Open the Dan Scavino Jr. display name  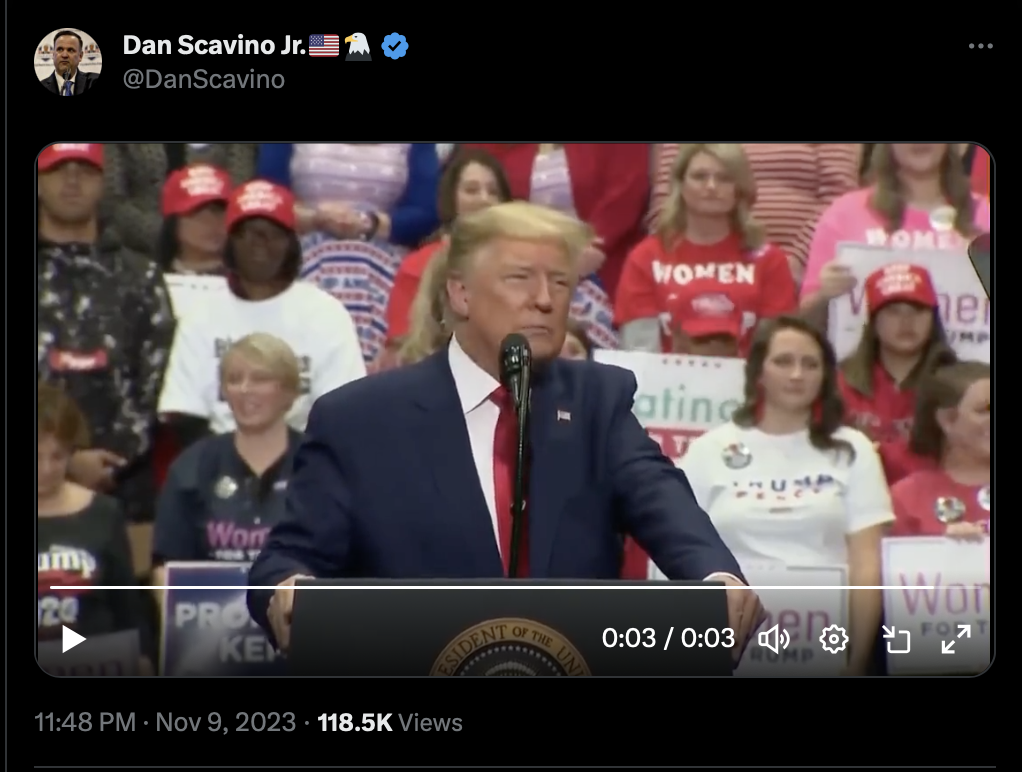(214, 46)
